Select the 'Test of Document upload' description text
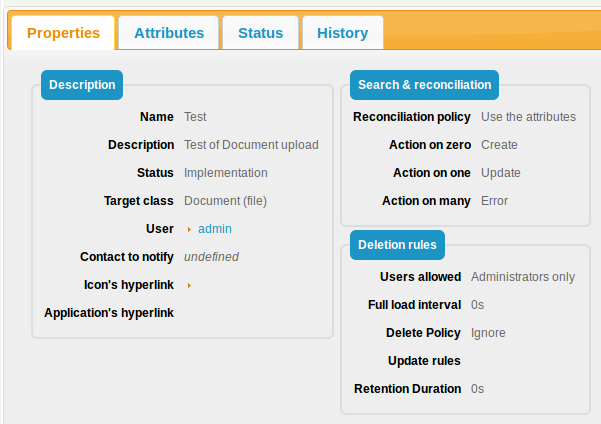601x424 pixels. [251, 145]
